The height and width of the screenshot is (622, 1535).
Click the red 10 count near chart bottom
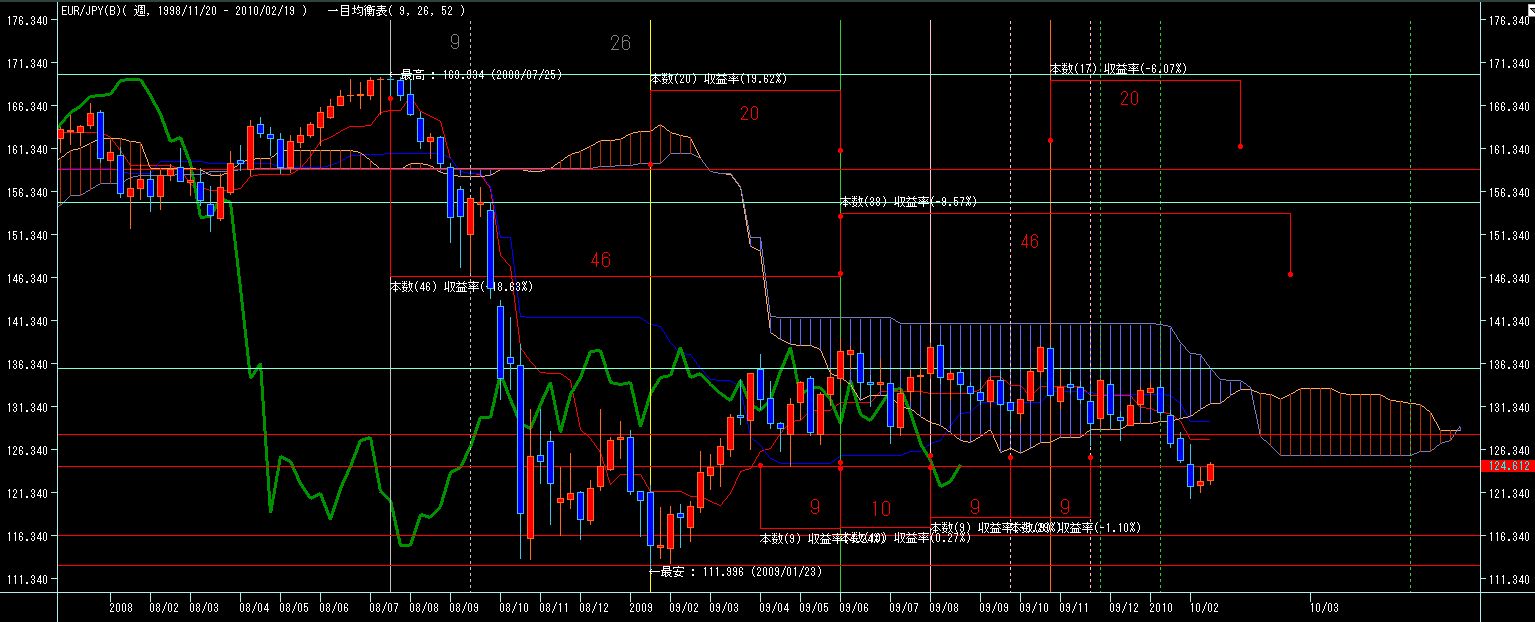(x=880, y=509)
